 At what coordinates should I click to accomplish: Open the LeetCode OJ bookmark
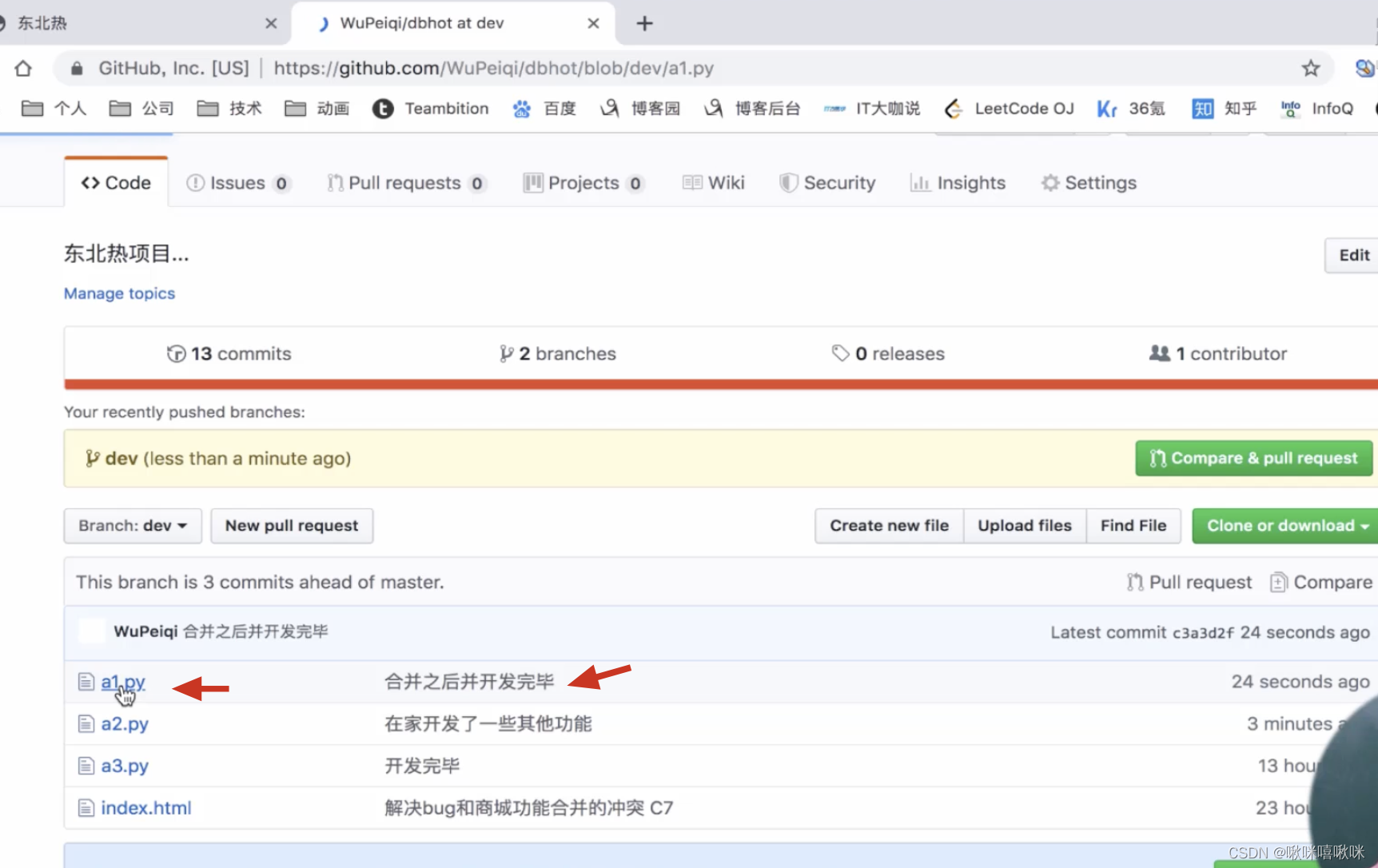[x=1009, y=109]
